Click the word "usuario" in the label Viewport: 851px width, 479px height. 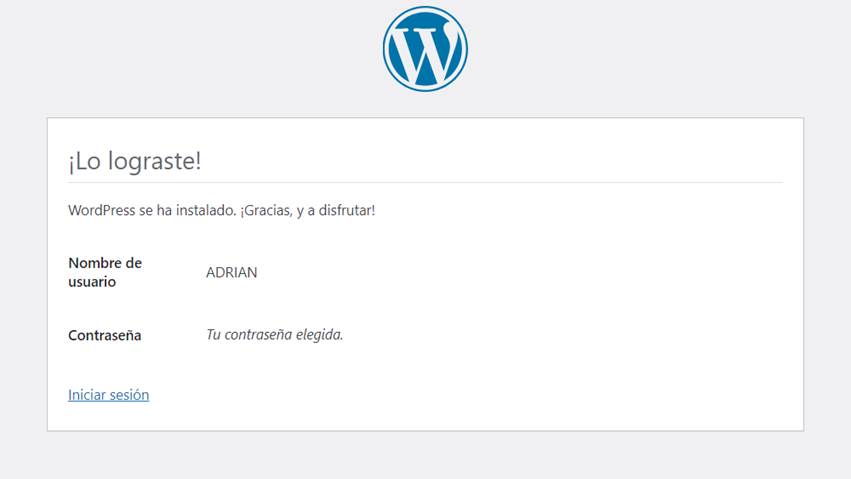(x=92, y=282)
